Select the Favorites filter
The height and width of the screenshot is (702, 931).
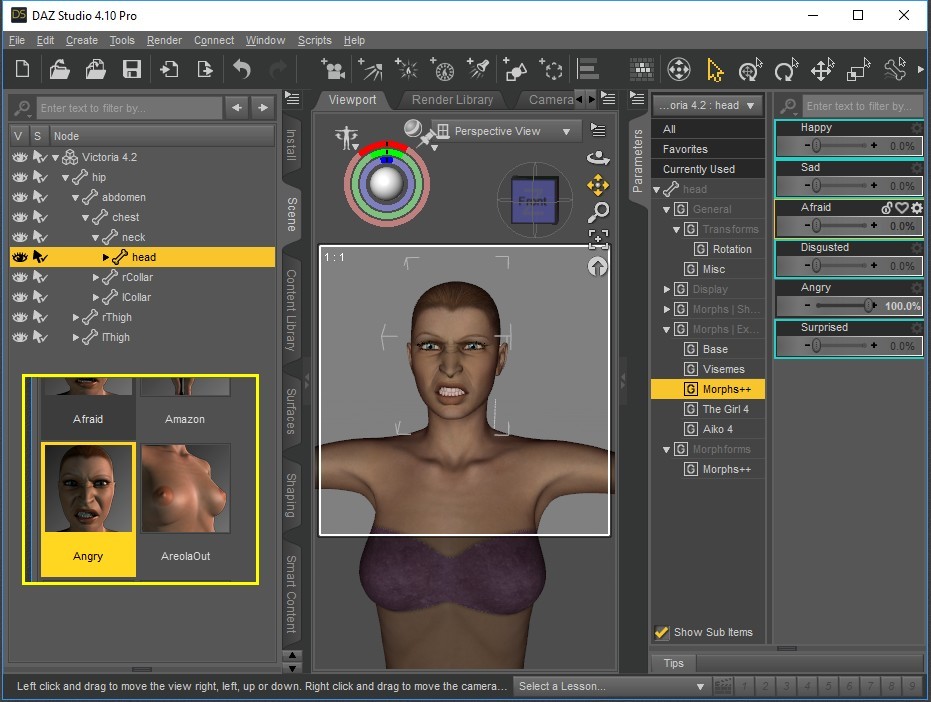pyautogui.click(x=708, y=149)
